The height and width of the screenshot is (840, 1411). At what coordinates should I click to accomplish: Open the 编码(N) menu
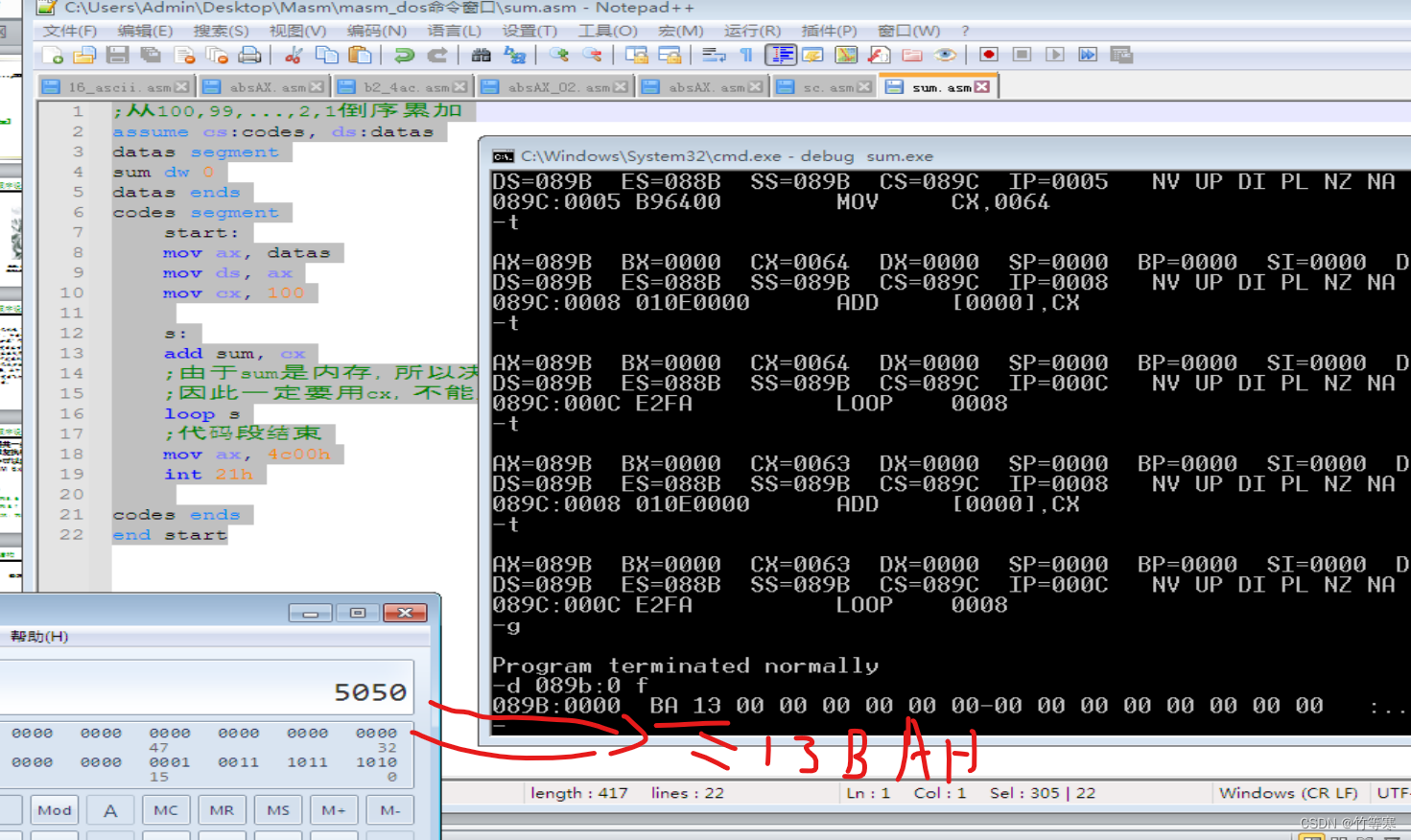pos(377,31)
